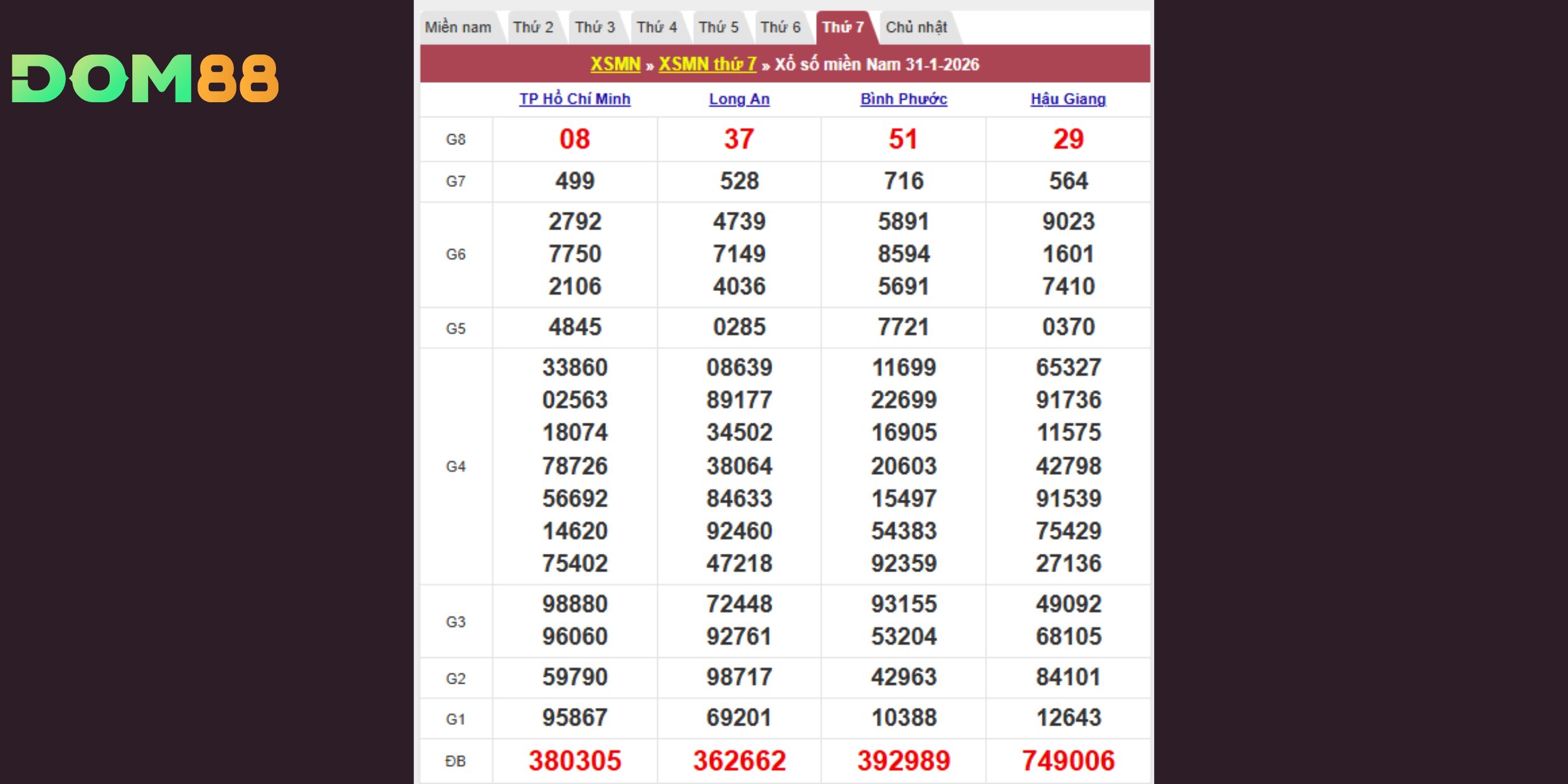The image size is (1568, 784).
Task: Click the Long An province link
Action: coord(739,99)
